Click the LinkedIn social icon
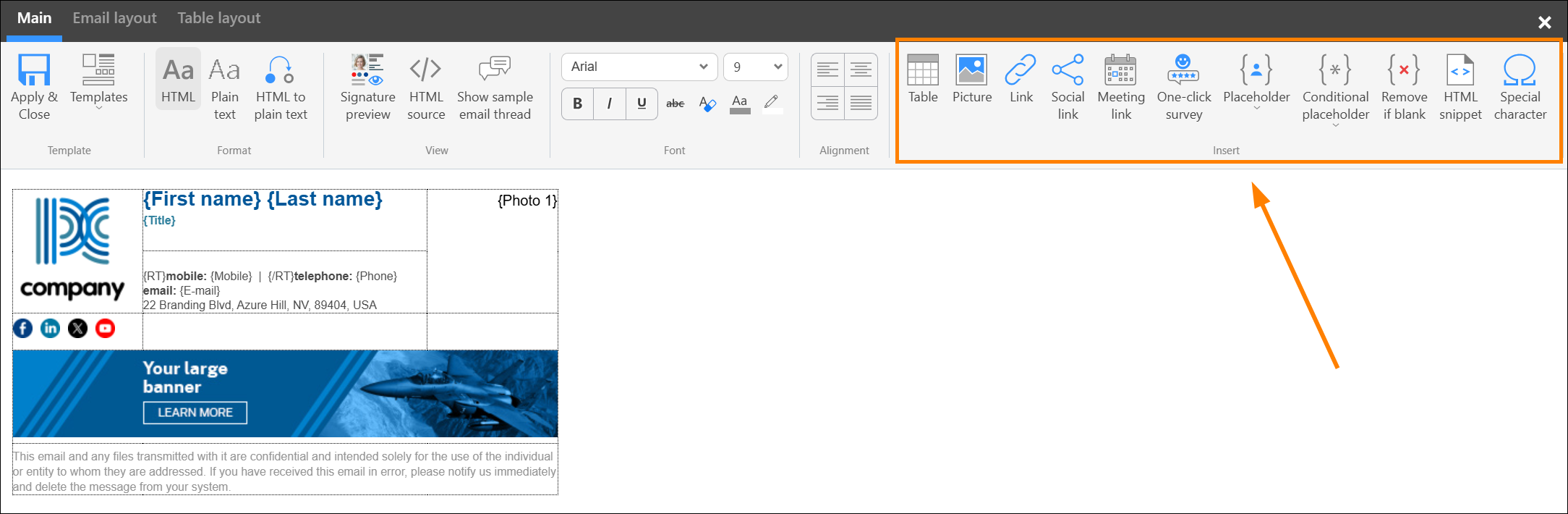This screenshot has width=1568, height=514. click(x=50, y=329)
